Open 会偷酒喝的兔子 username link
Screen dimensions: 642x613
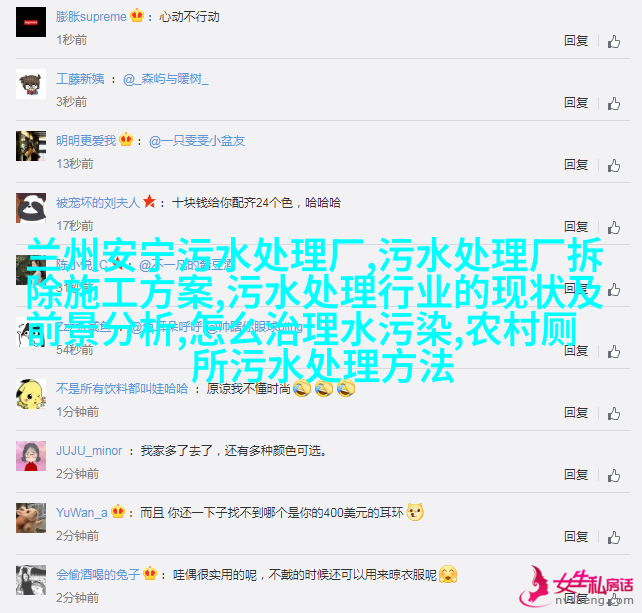(98, 575)
